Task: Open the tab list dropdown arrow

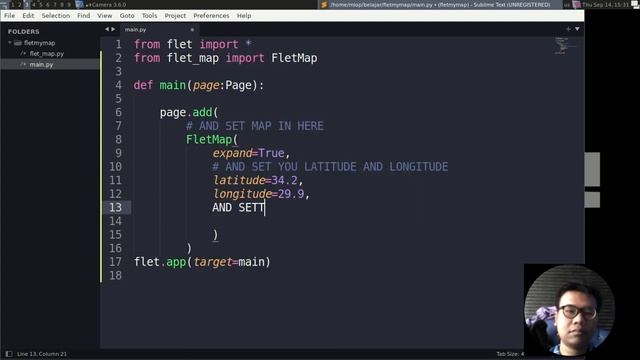Action: (x=577, y=29)
